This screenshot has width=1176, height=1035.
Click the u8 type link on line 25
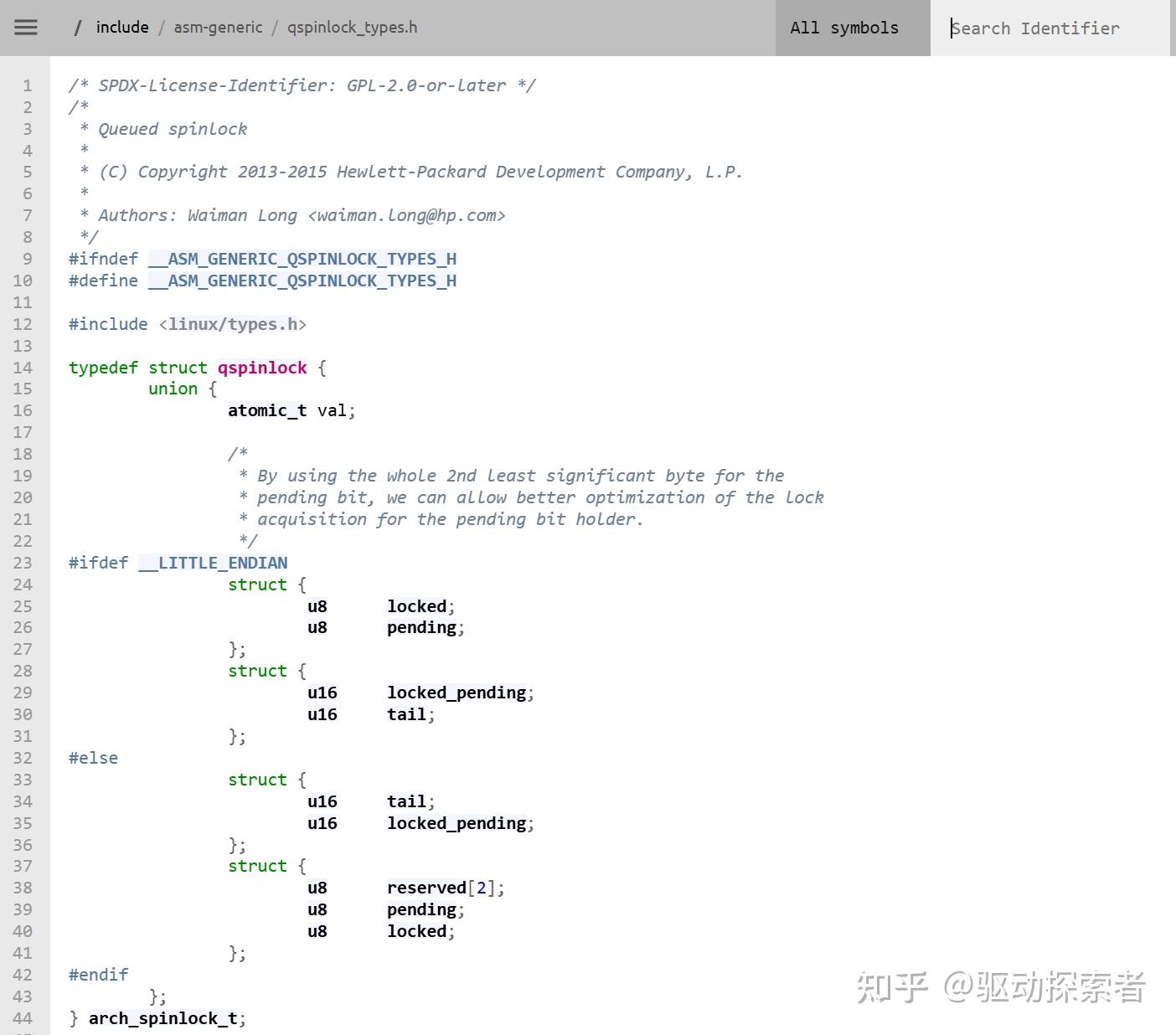[x=317, y=605]
